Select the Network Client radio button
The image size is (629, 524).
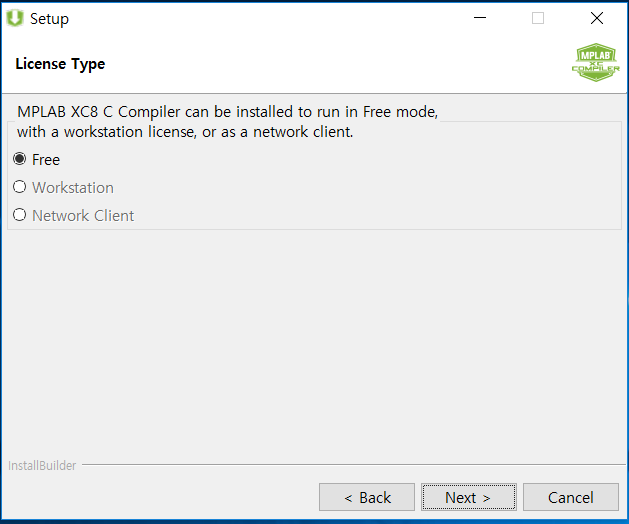point(20,215)
